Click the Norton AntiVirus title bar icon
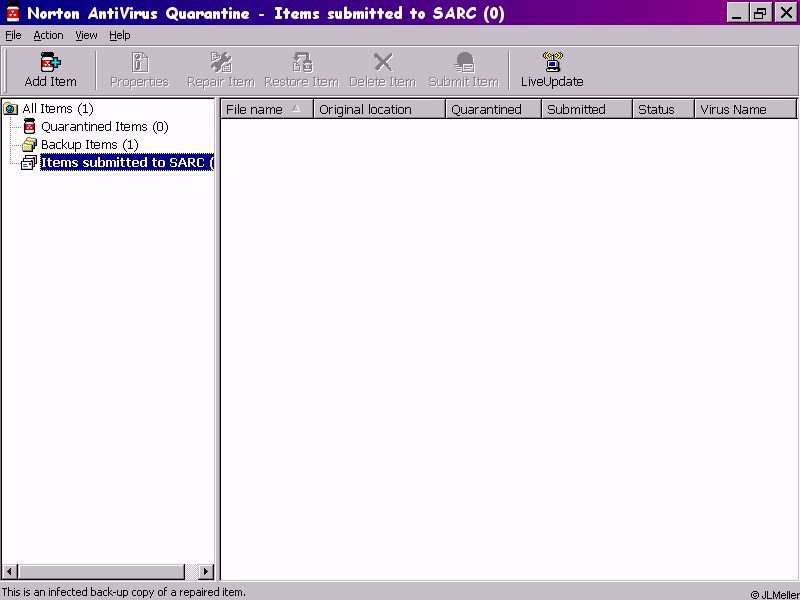This screenshot has width=800, height=600. point(13,12)
